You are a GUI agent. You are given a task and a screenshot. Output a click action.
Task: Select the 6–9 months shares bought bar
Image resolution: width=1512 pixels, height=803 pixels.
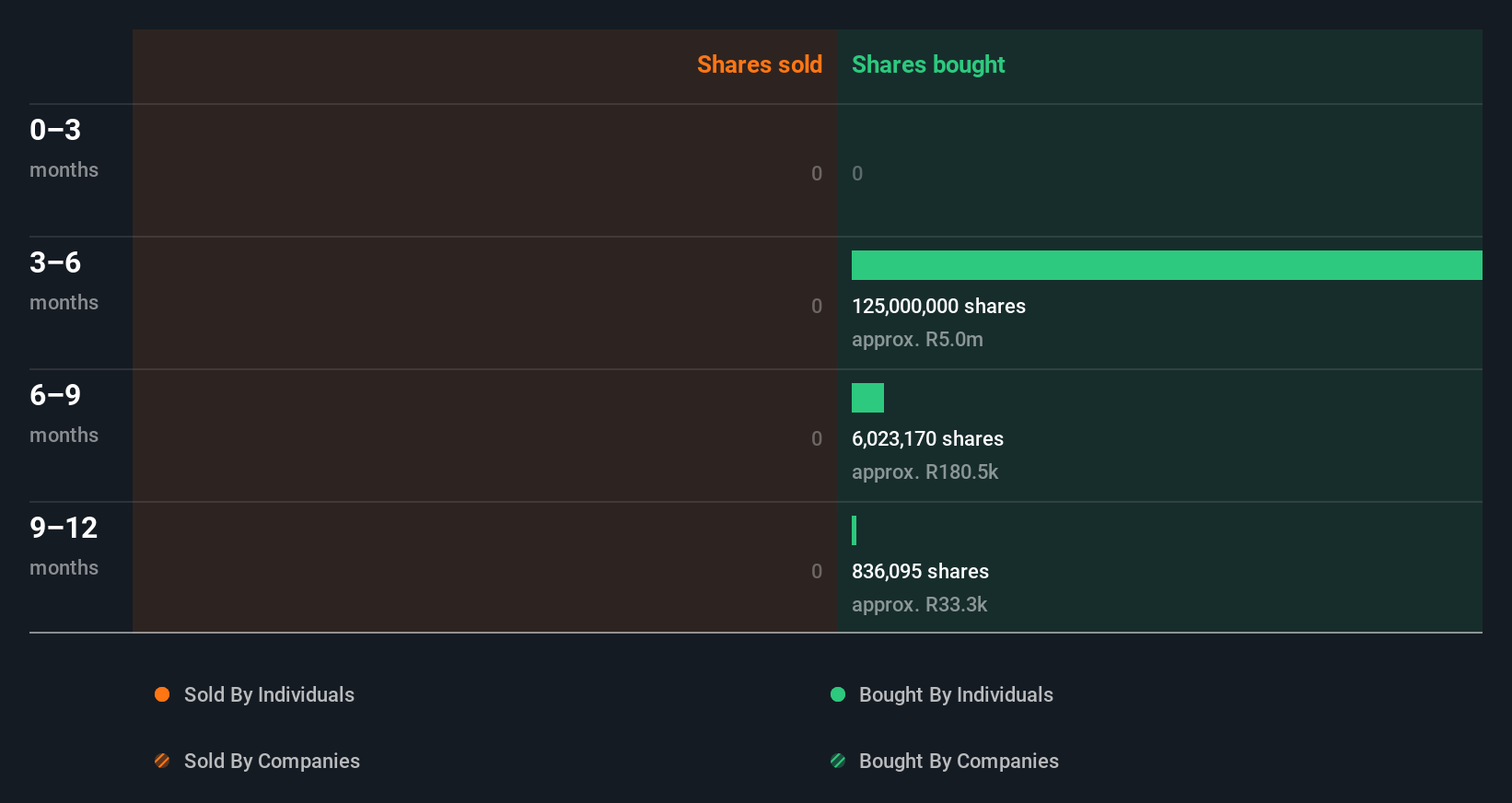(x=867, y=398)
